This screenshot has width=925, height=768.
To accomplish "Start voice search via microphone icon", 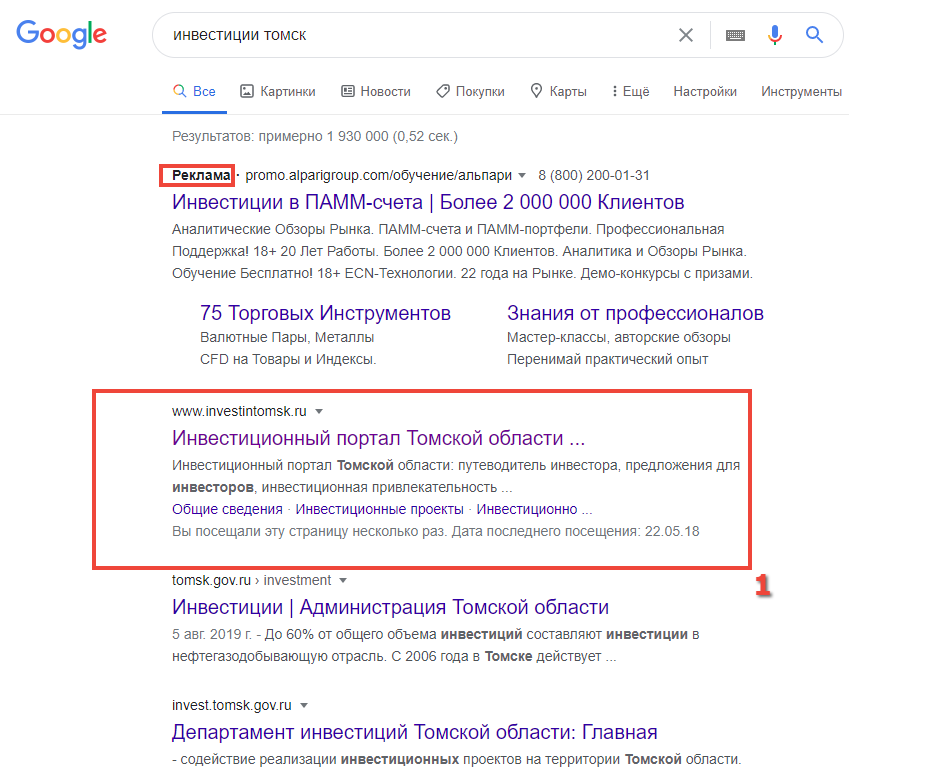I will coord(775,35).
